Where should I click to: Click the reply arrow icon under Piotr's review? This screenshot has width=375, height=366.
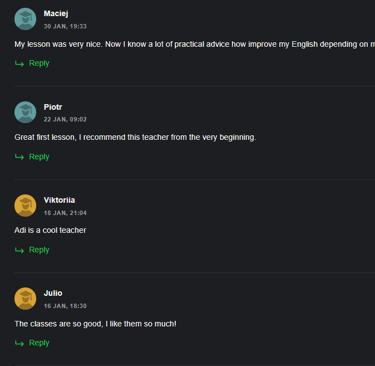tap(19, 157)
